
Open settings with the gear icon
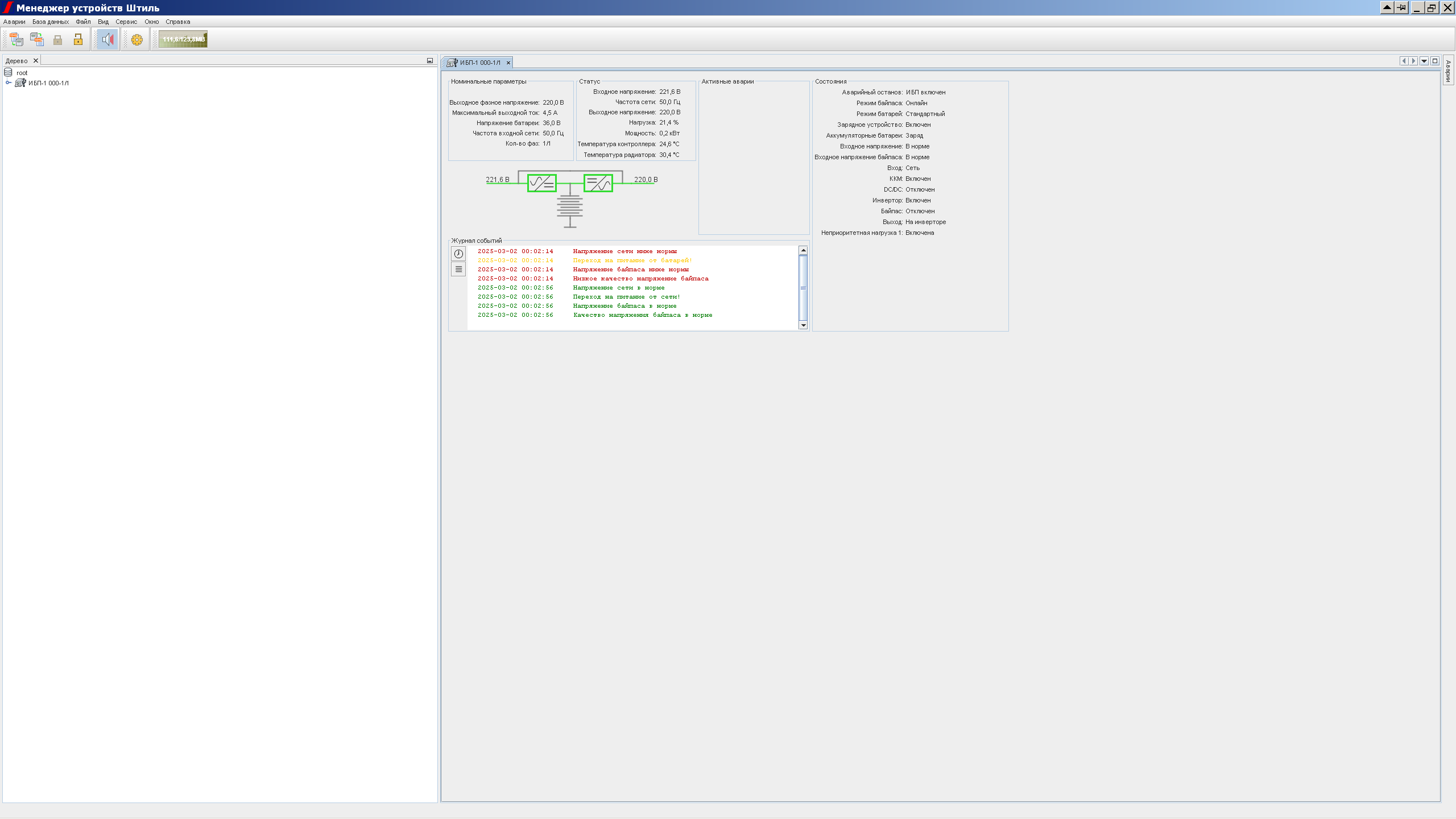(137, 39)
